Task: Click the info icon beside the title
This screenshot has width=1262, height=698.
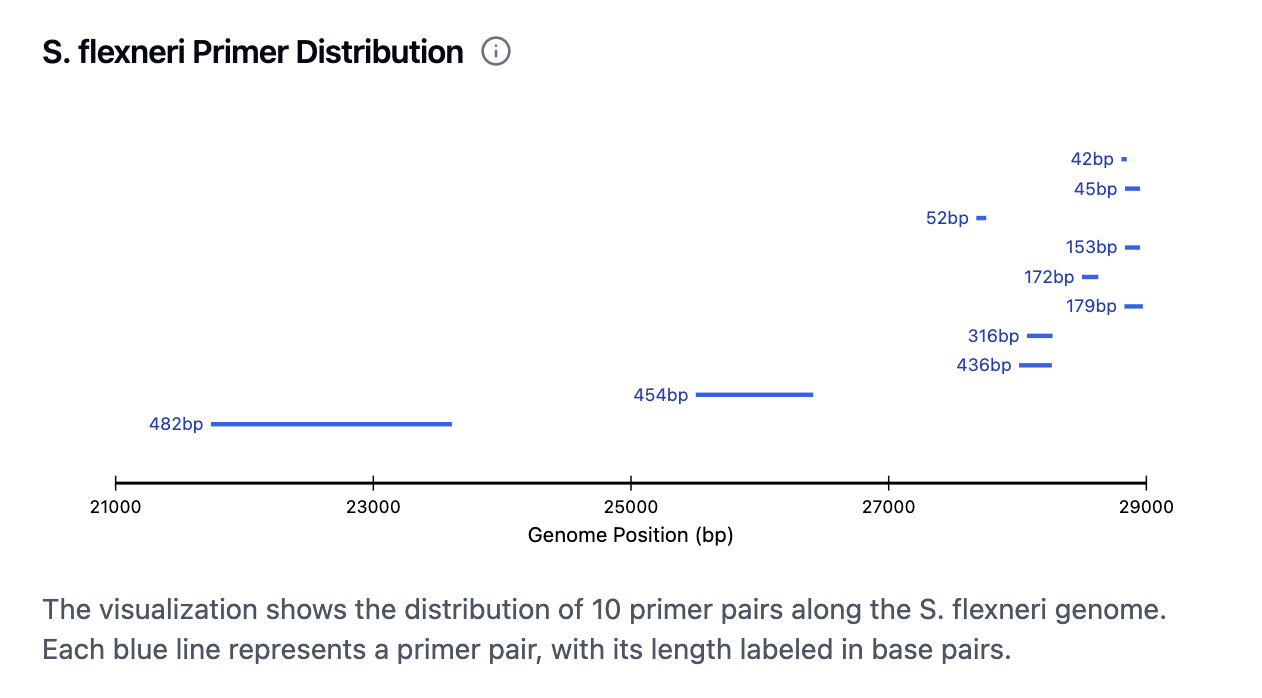Action: click(496, 52)
